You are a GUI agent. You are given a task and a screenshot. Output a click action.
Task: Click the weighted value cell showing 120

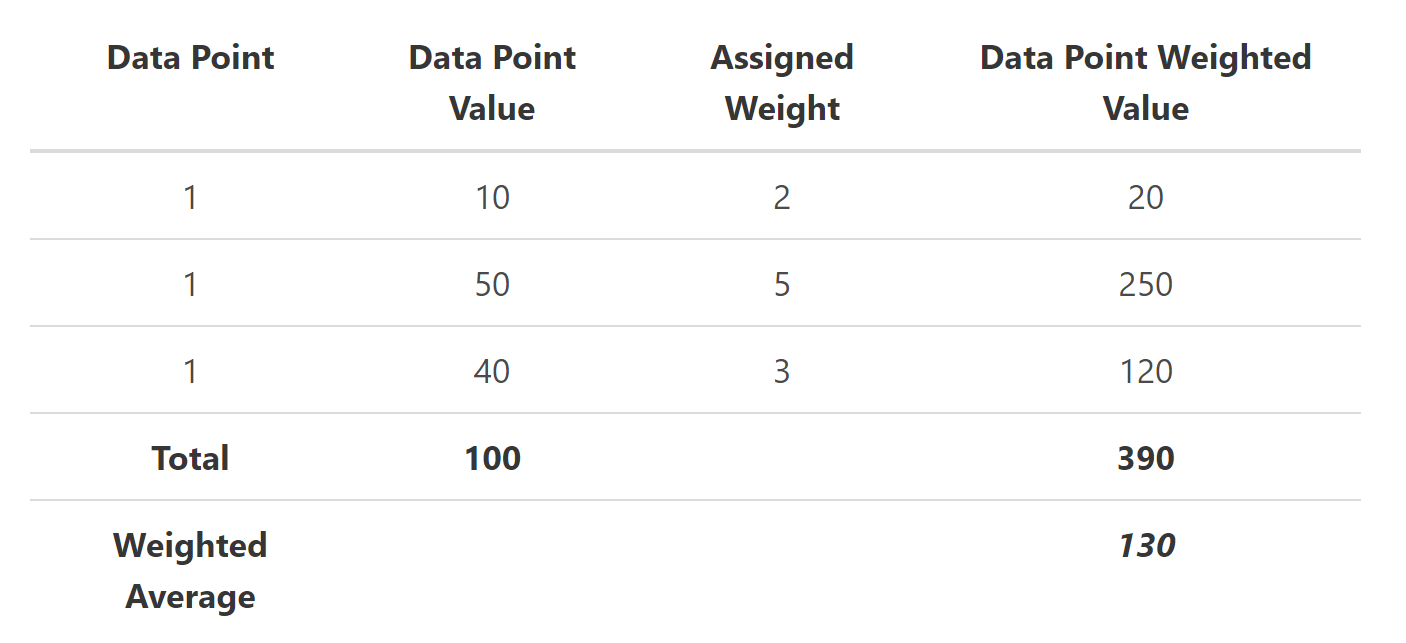click(x=1145, y=372)
